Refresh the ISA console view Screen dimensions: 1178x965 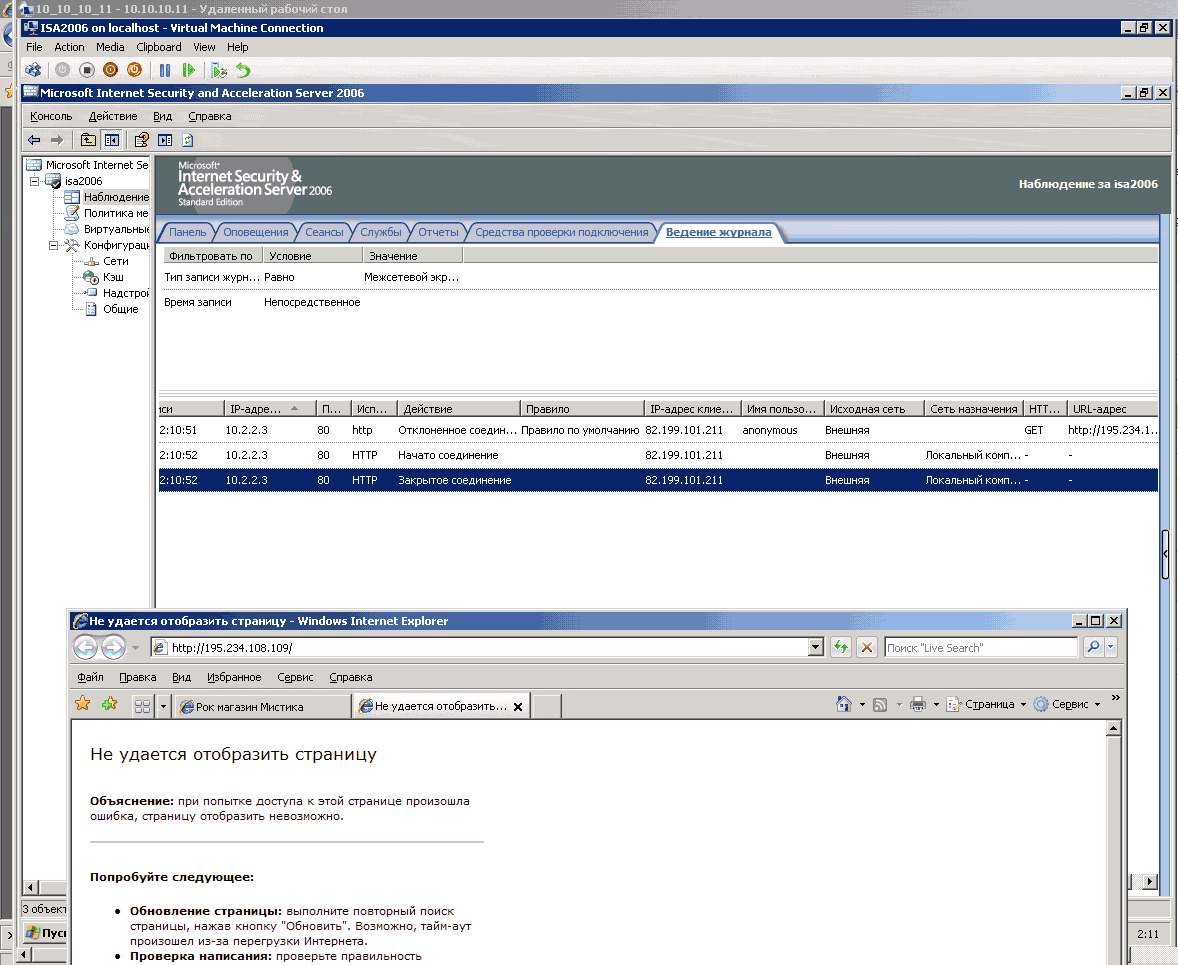pyautogui.click(x=188, y=140)
